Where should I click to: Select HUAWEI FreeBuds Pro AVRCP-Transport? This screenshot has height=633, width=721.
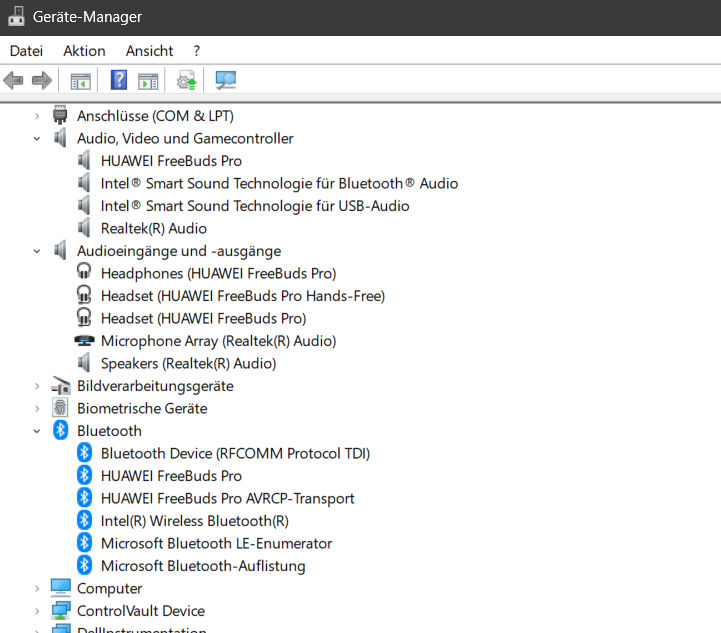[228, 499]
